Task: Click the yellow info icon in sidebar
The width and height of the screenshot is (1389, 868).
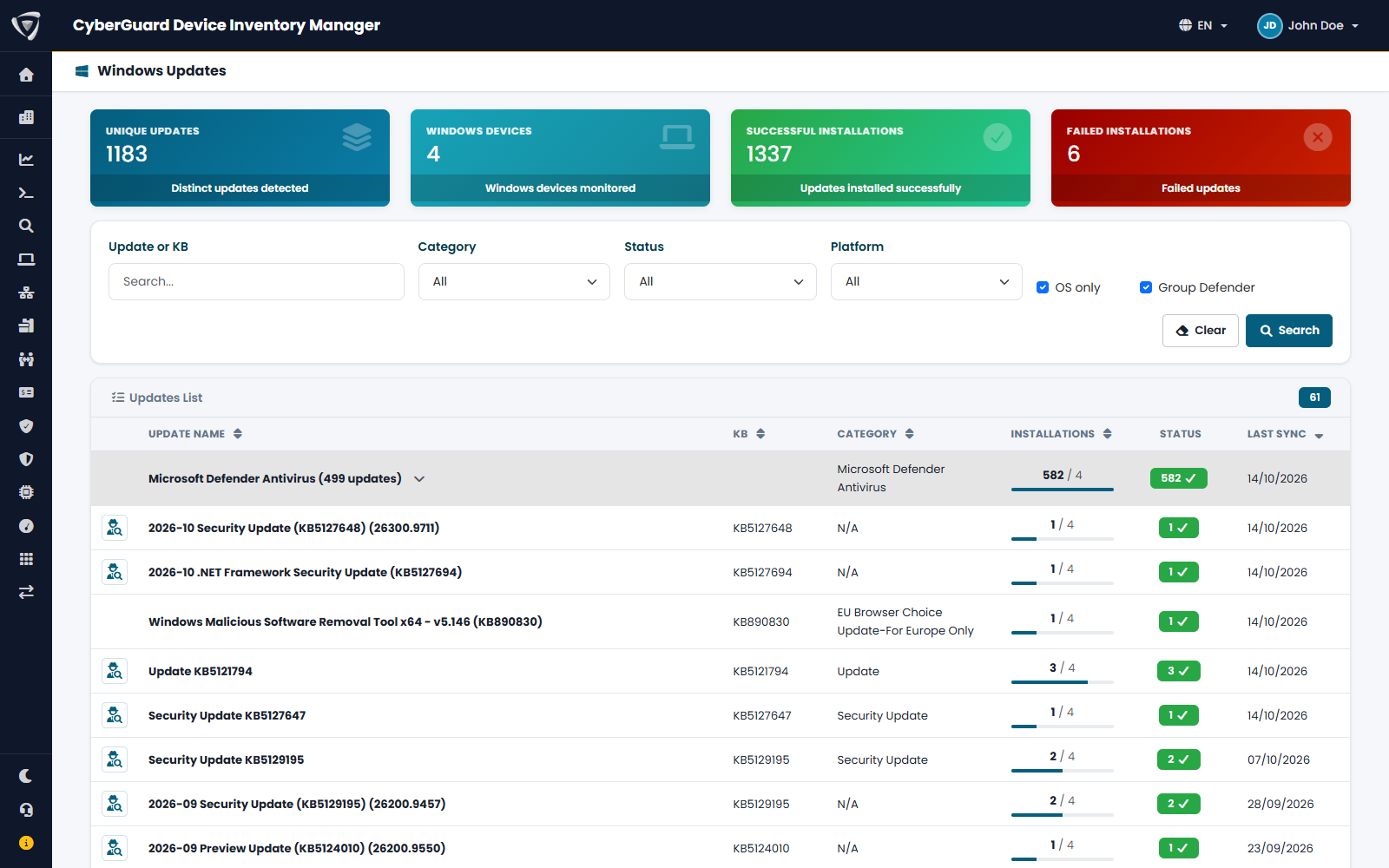Action: [x=26, y=843]
